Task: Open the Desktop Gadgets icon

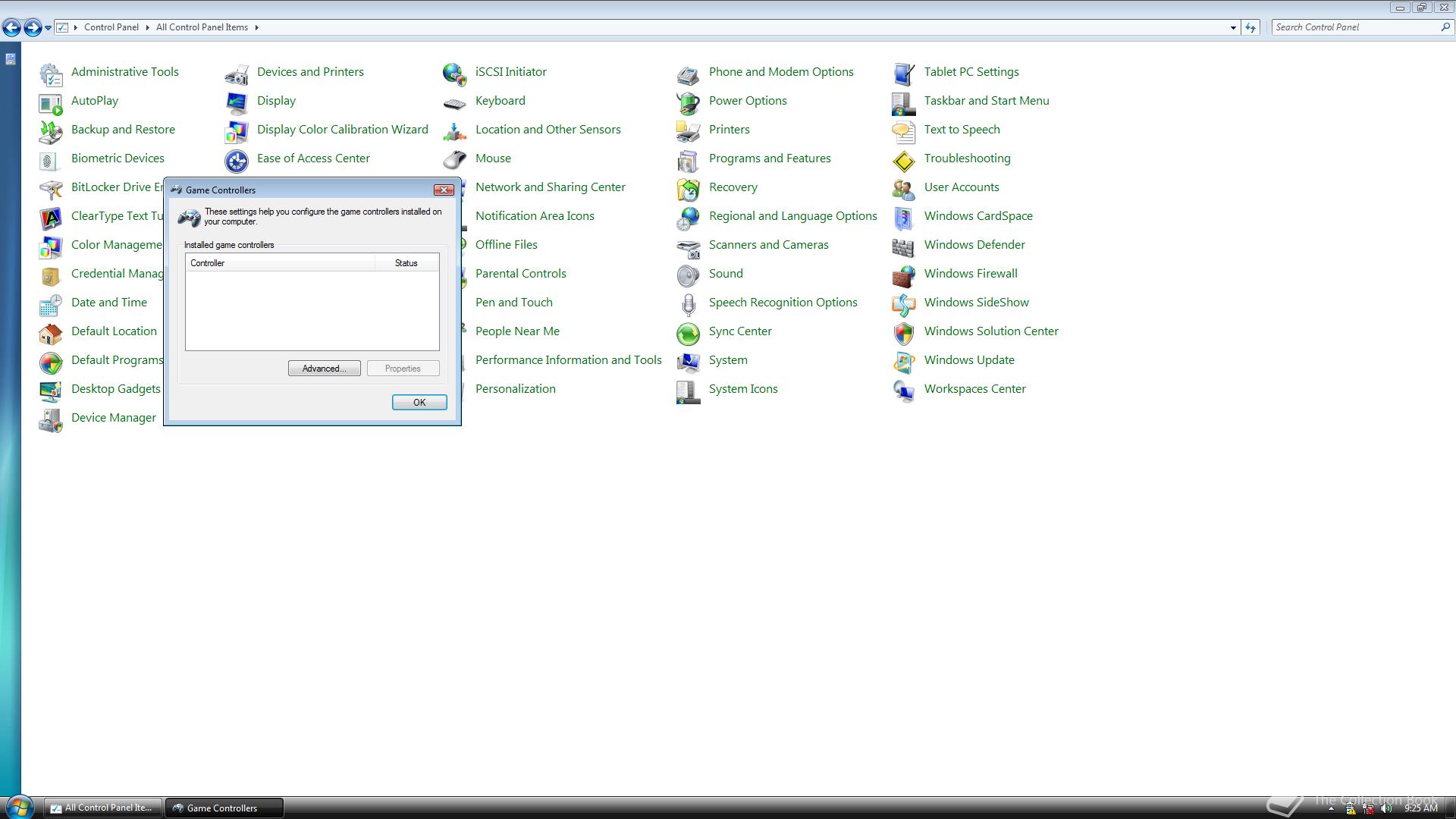Action: click(51, 391)
